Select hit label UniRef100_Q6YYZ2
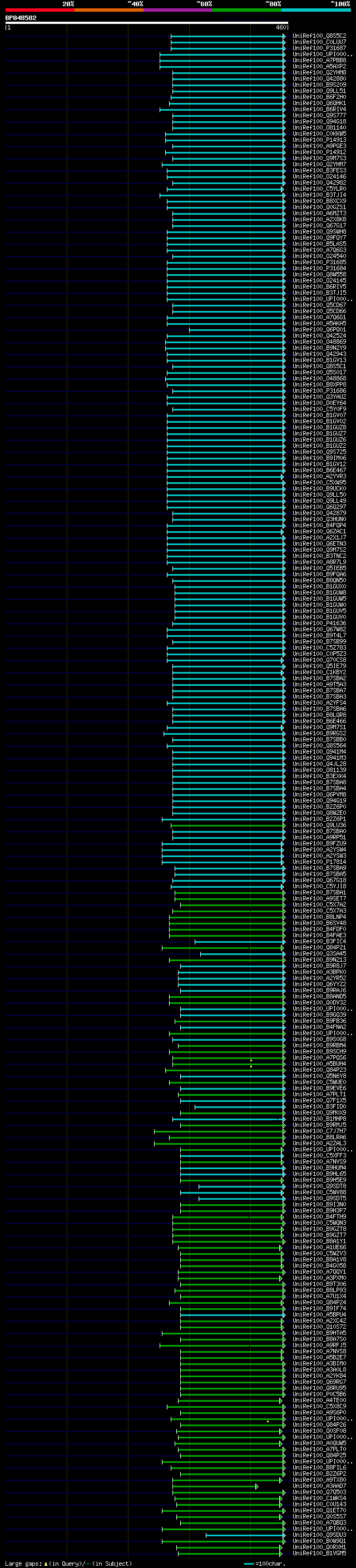The width and height of the screenshot is (356, 1568). click(x=319, y=985)
